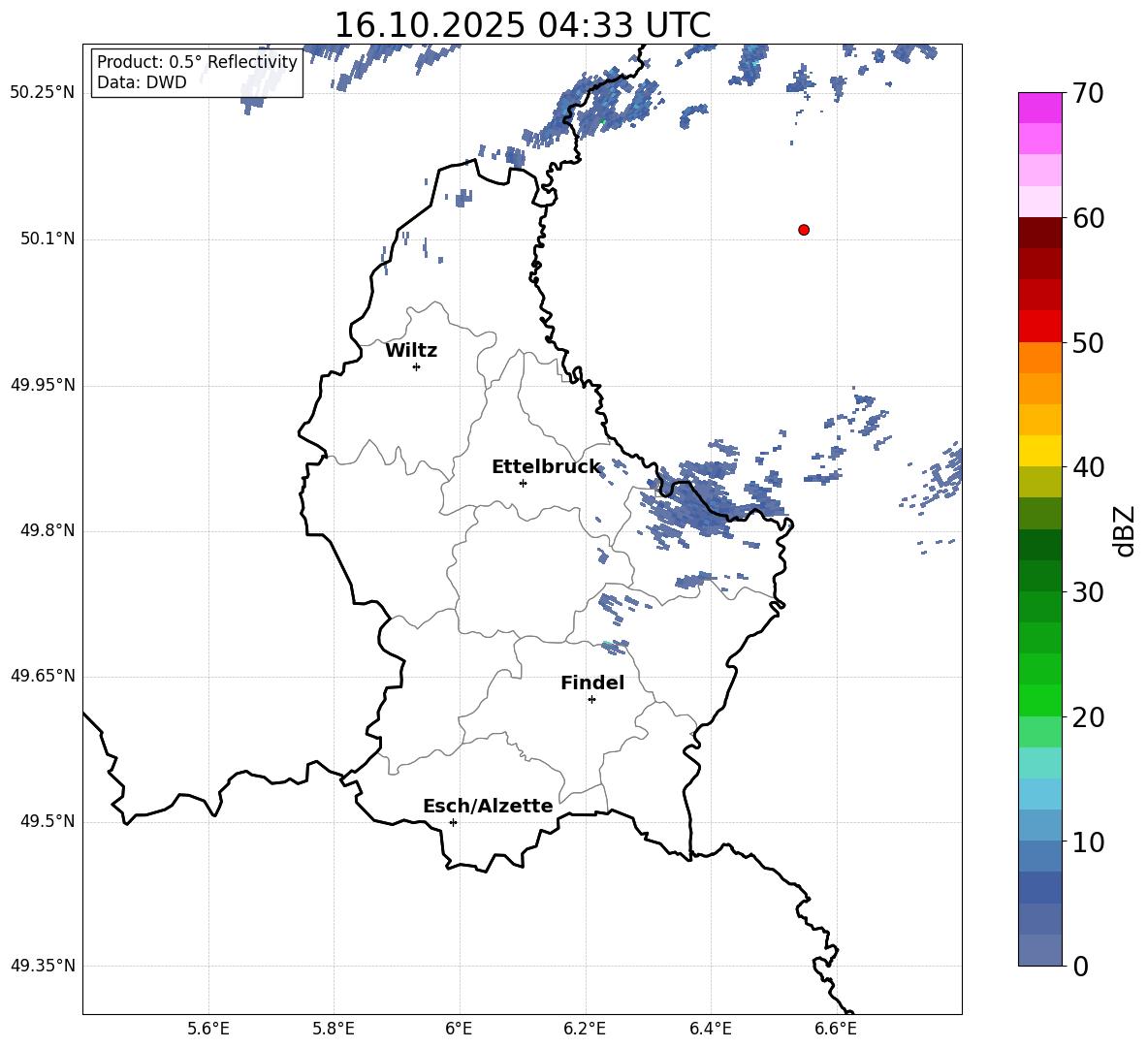1148x1048 pixels.
Task: Click the bright red colorbar swatch above 50
Action: point(1040,327)
